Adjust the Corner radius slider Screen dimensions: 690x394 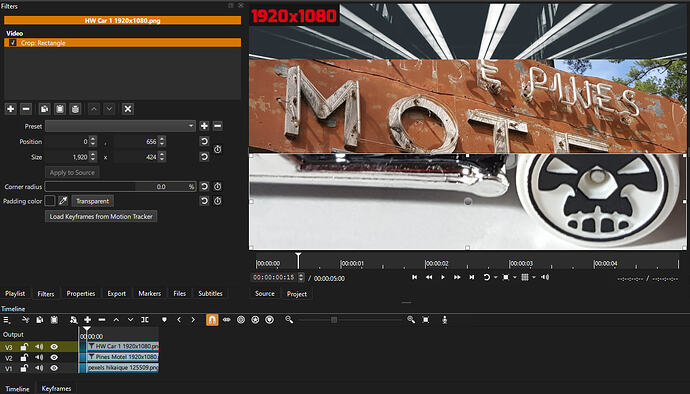coord(120,187)
